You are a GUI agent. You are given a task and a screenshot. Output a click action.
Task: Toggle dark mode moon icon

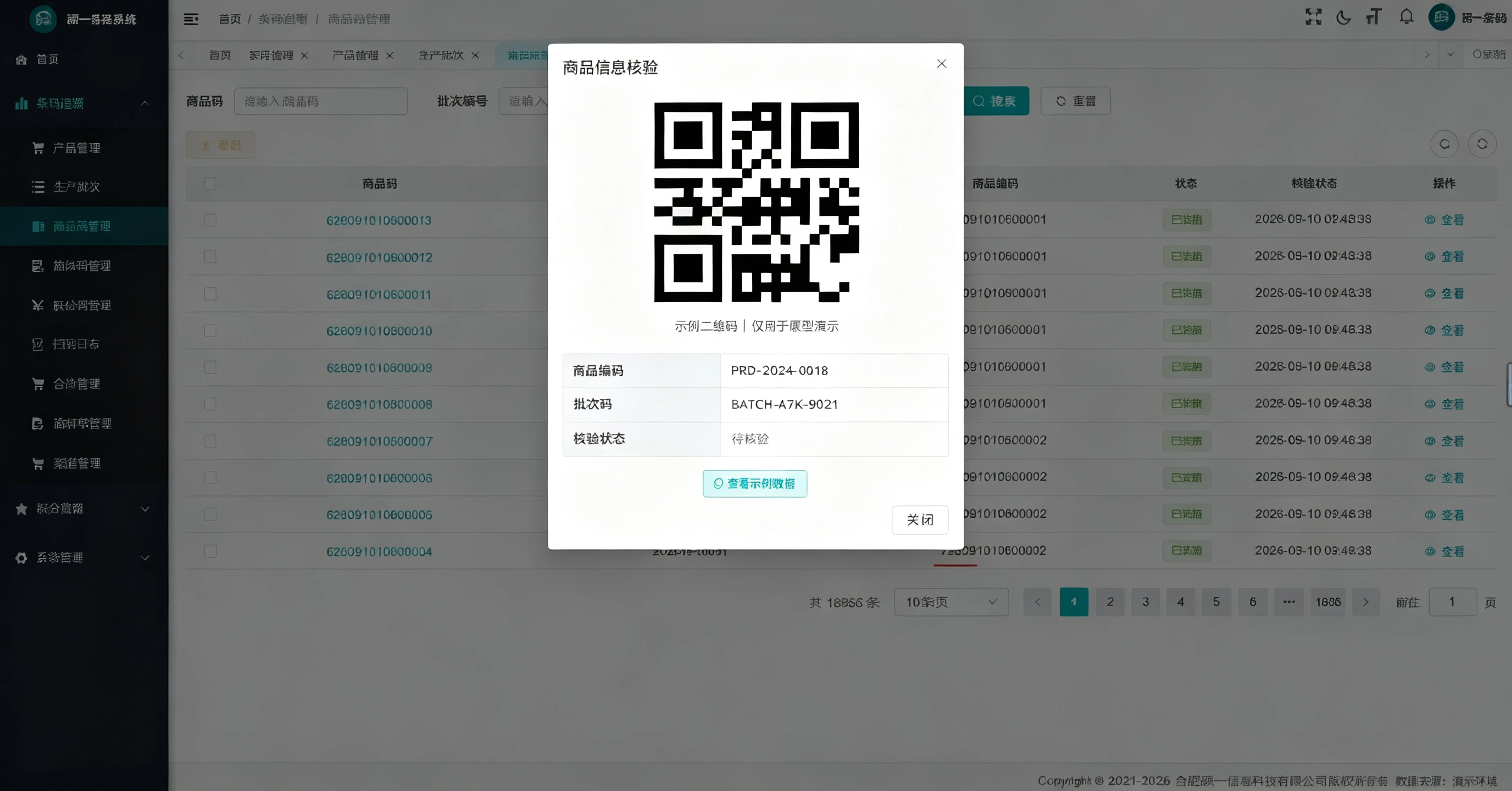click(x=1343, y=18)
